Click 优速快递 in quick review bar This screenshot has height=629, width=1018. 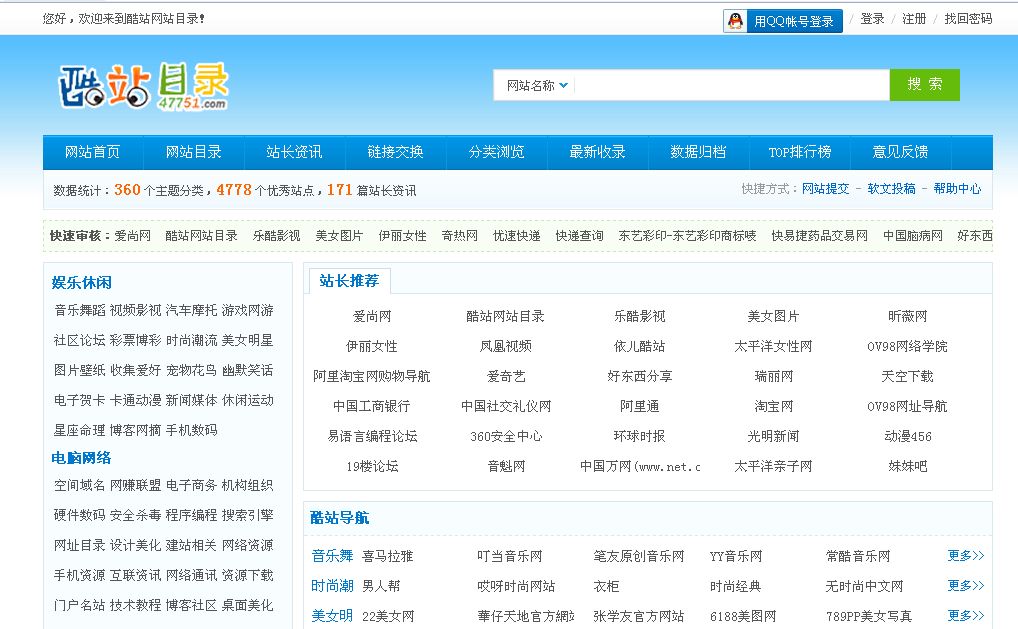pyautogui.click(x=516, y=236)
